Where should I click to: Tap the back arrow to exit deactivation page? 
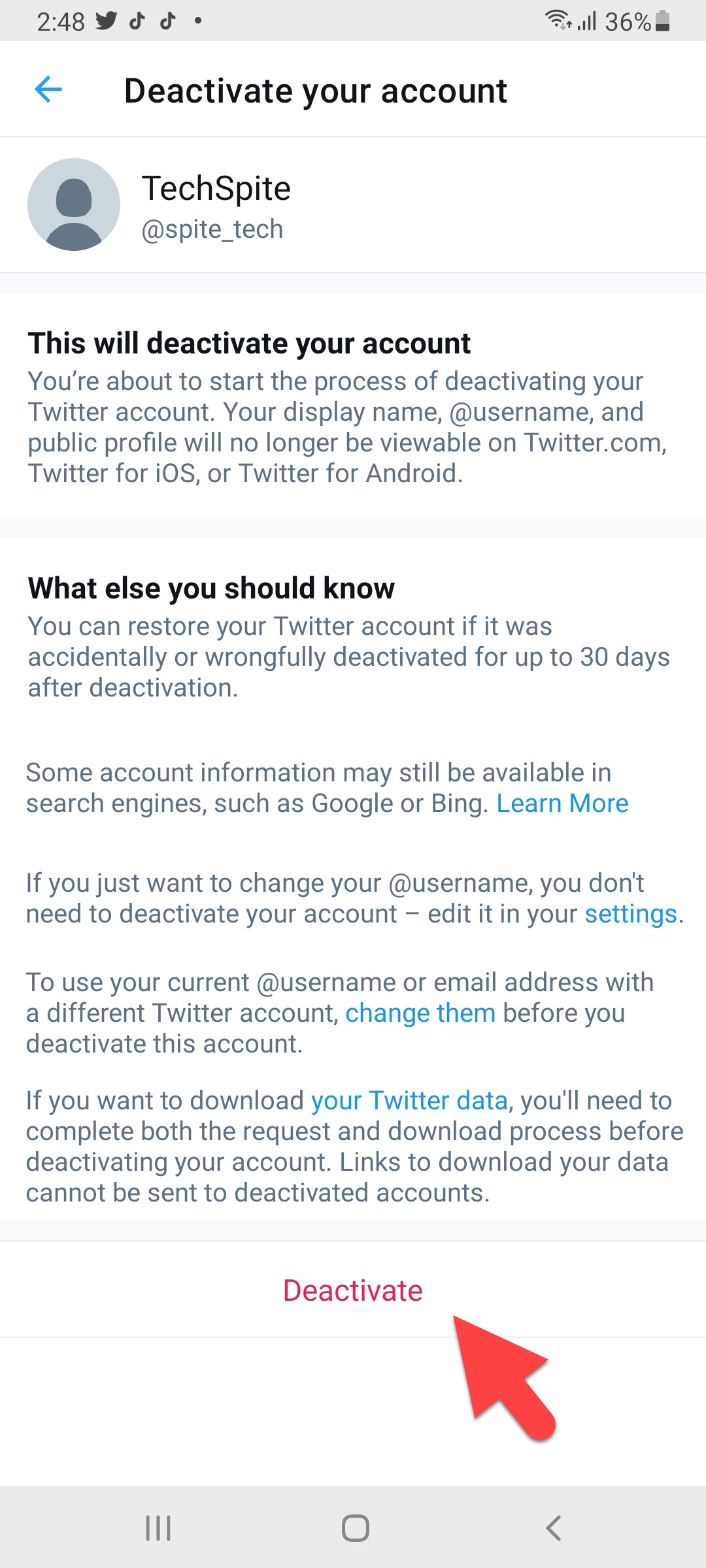click(47, 89)
